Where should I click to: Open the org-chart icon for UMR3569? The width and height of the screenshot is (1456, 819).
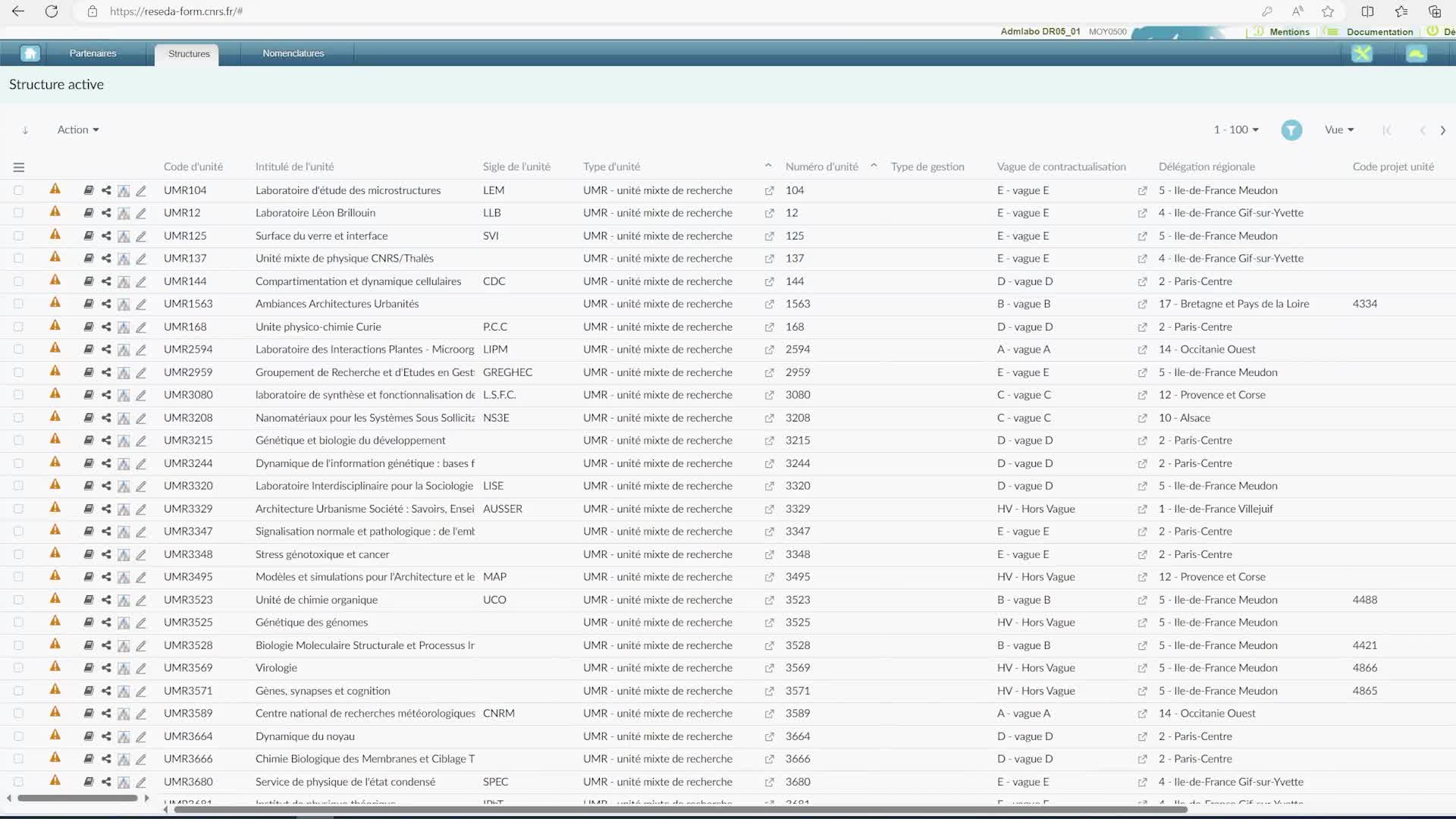pos(124,668)
